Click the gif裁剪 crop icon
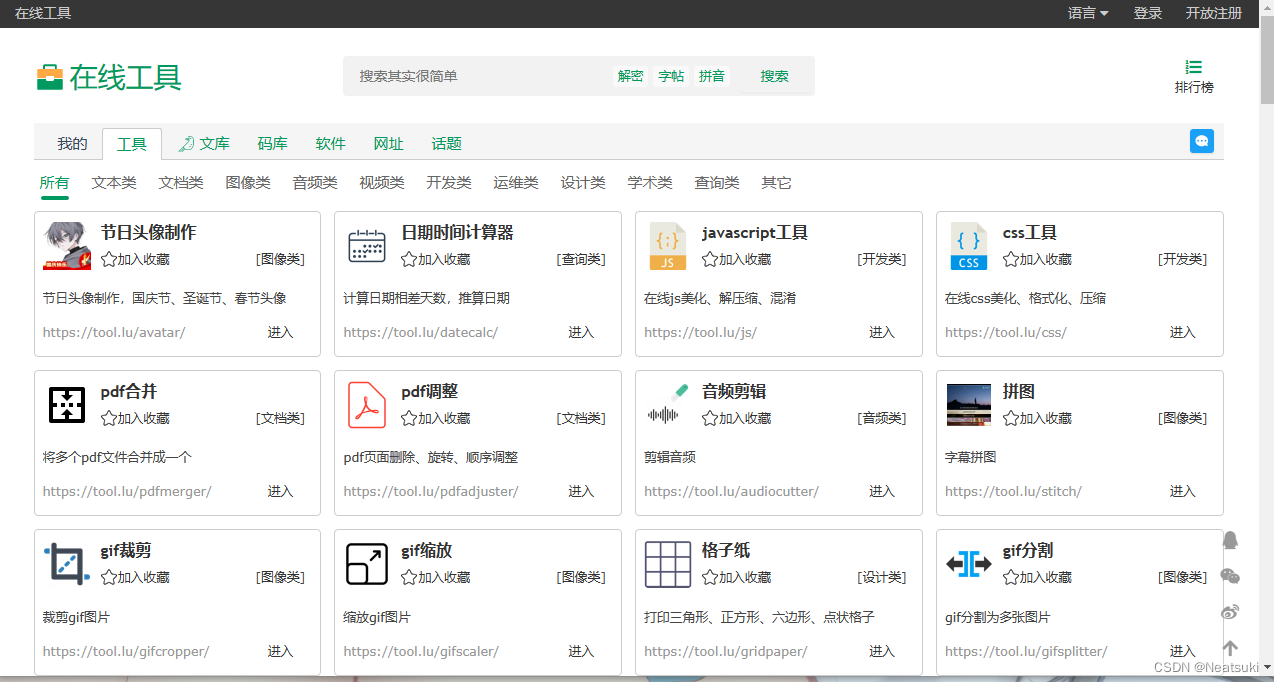The image size is (1274, 682). 66,564
